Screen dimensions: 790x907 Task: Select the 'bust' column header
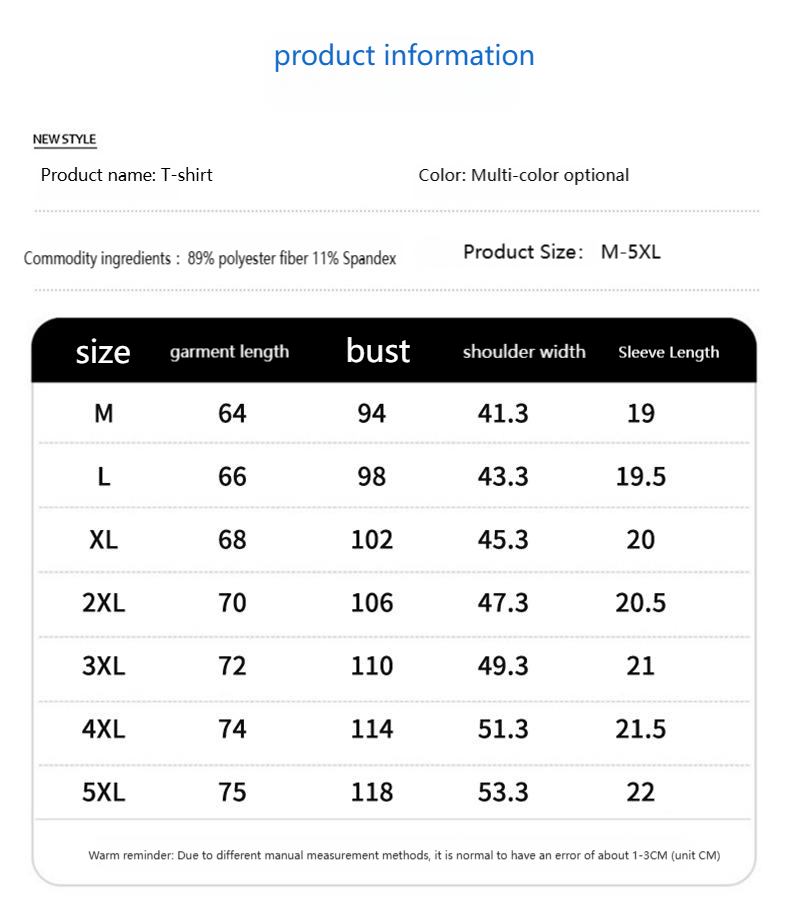tap(378, 351)
